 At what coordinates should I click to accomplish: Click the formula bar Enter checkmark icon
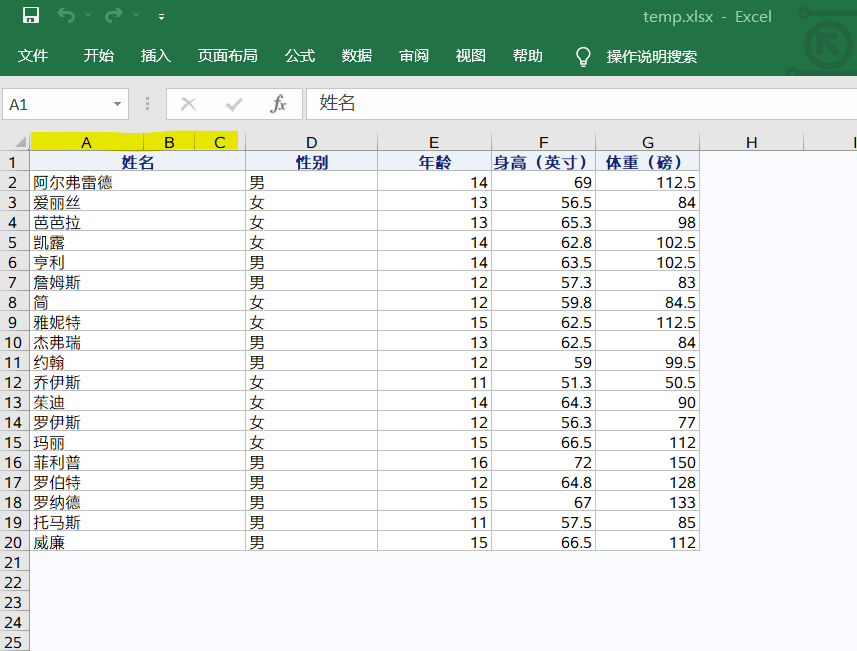(x=234, y=104)
